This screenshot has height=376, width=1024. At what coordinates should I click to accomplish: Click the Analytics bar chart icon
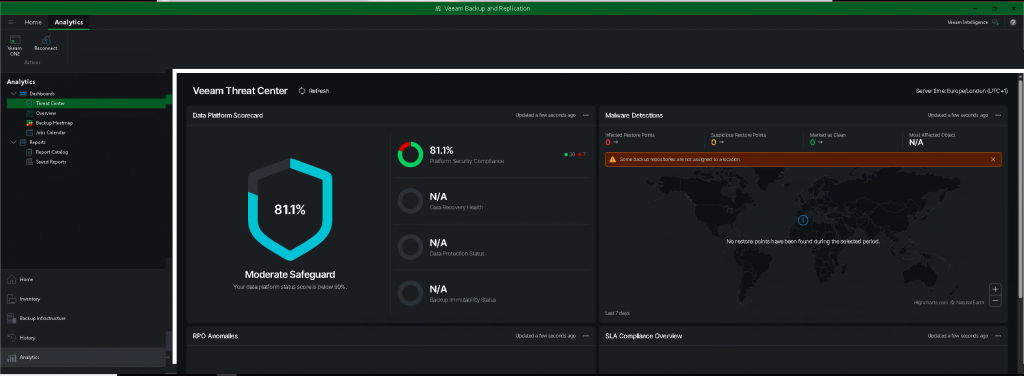11,357
